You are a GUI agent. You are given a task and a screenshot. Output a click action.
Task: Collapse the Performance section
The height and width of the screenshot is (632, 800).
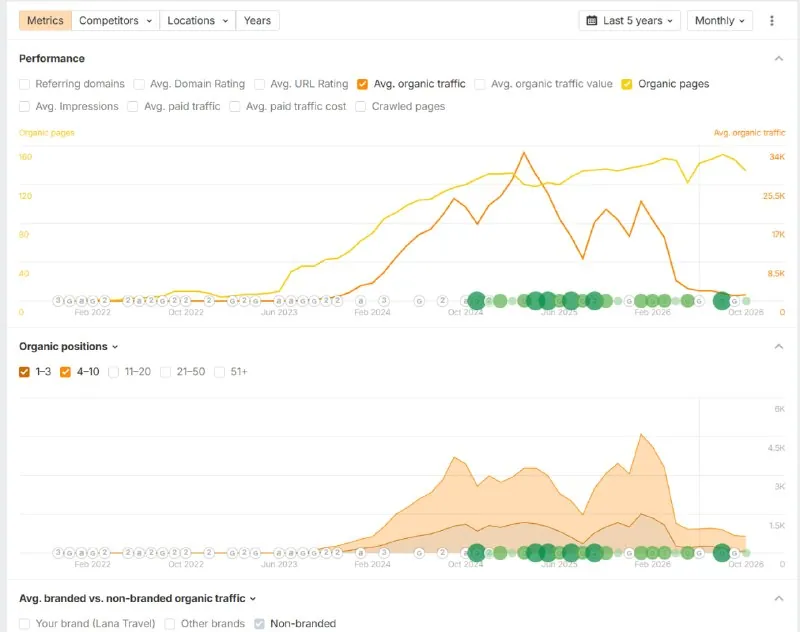779,59
